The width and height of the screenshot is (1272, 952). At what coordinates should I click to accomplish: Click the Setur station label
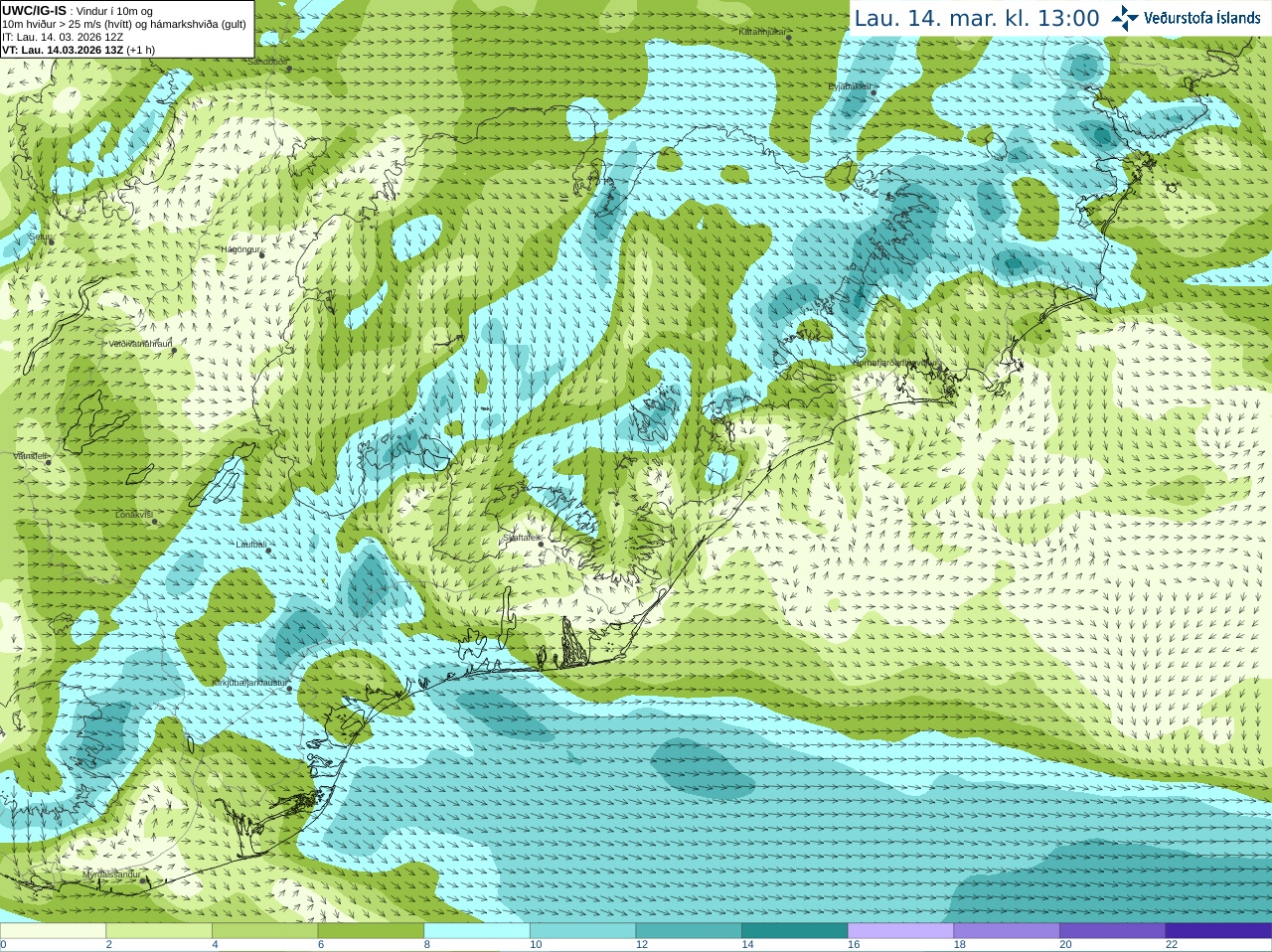click(x=40, y=238)
